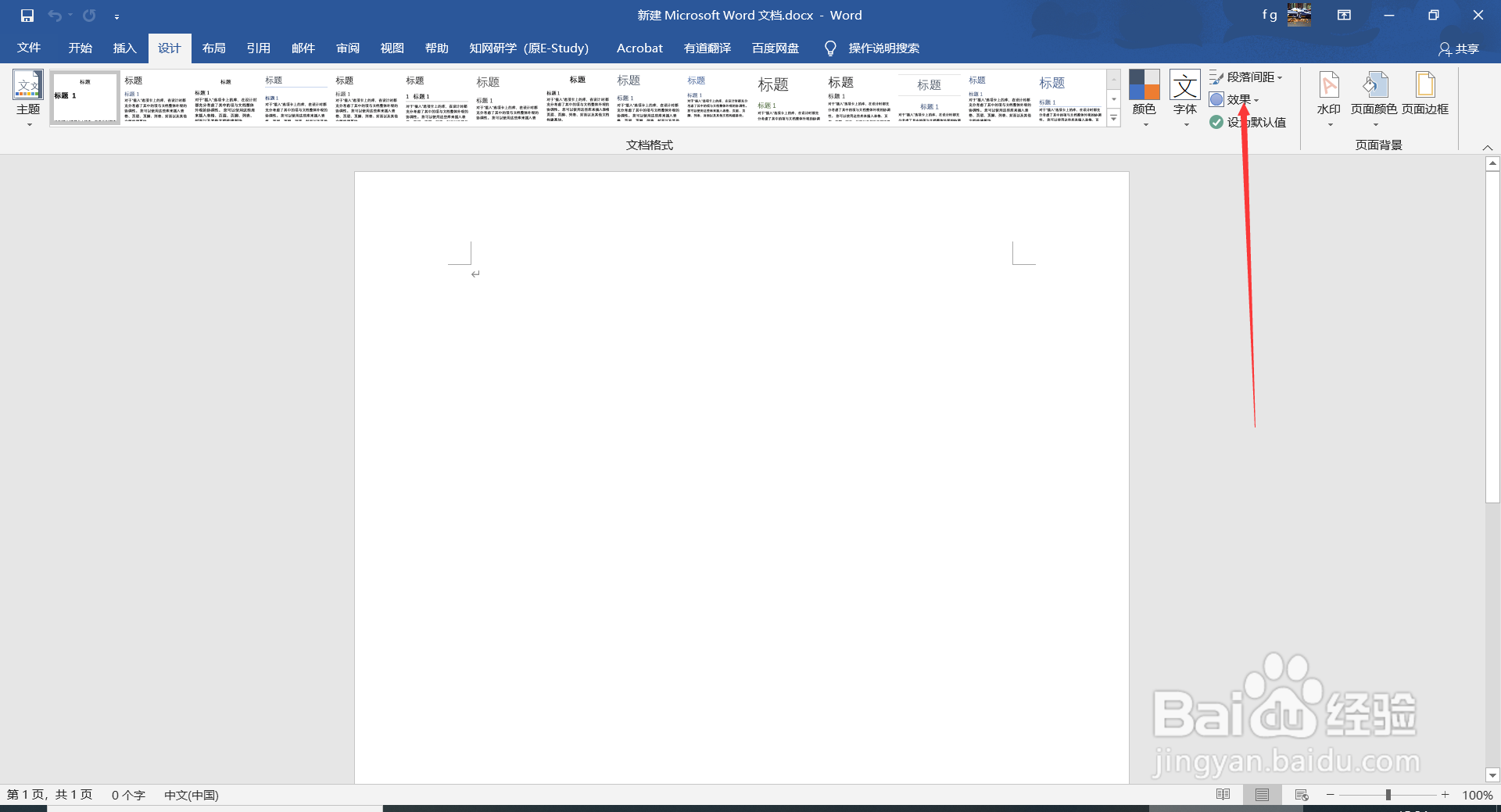Click the zoom out minus button

click(x=1330, y=795)
